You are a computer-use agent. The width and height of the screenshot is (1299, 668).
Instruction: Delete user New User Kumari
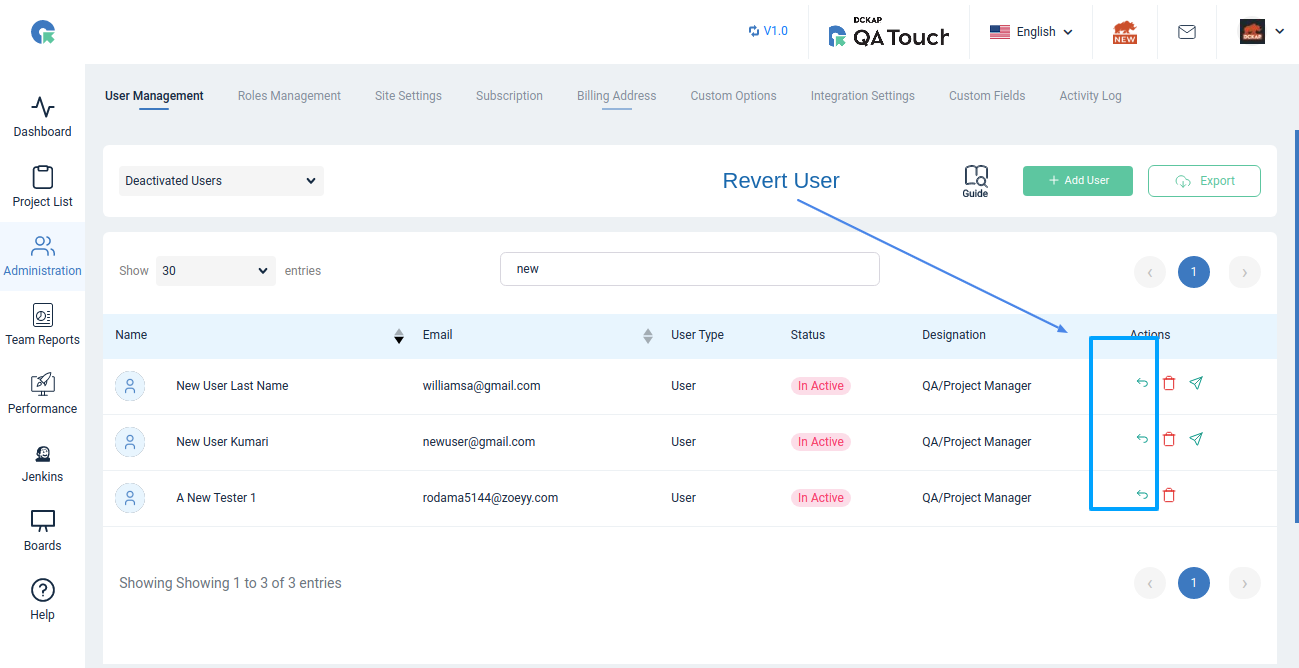click(1169, 439)
